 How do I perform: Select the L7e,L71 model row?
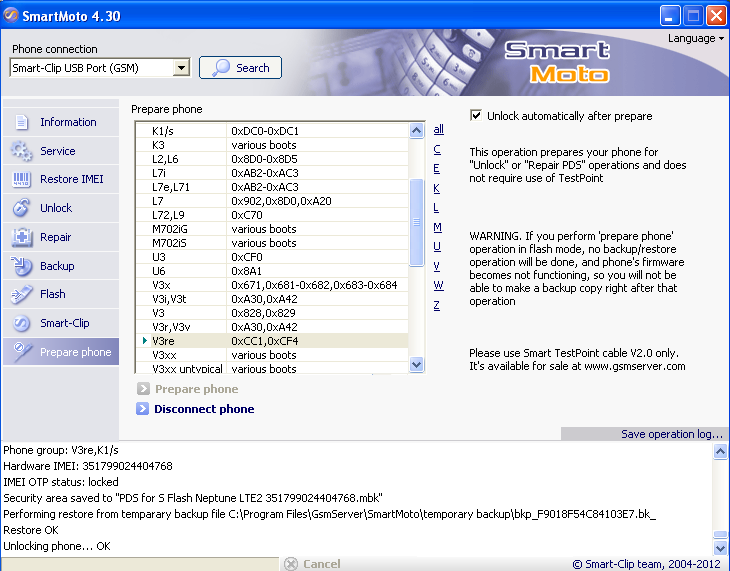point(272,187)
